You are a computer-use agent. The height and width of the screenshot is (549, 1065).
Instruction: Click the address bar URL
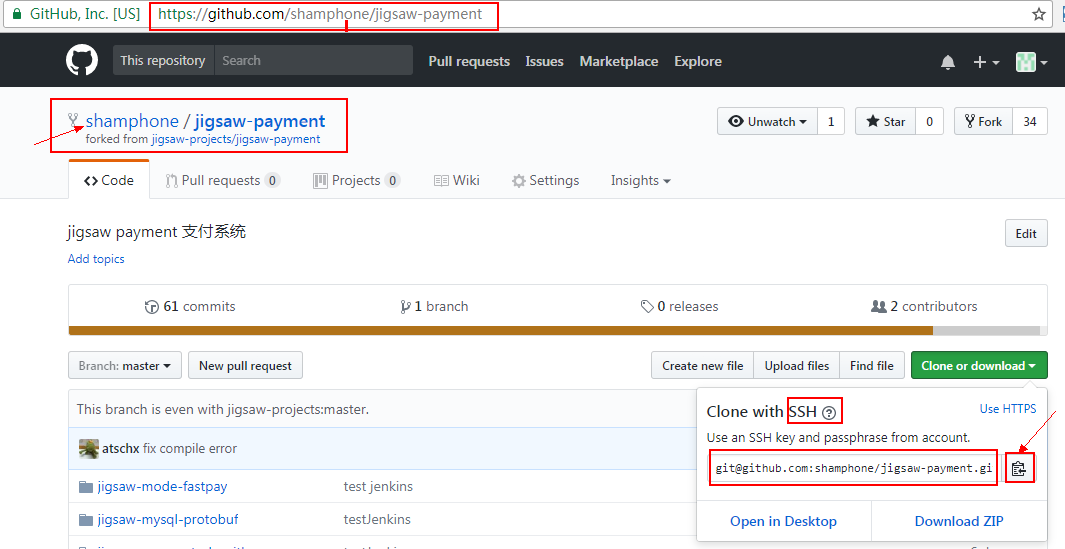pos(320,14)
